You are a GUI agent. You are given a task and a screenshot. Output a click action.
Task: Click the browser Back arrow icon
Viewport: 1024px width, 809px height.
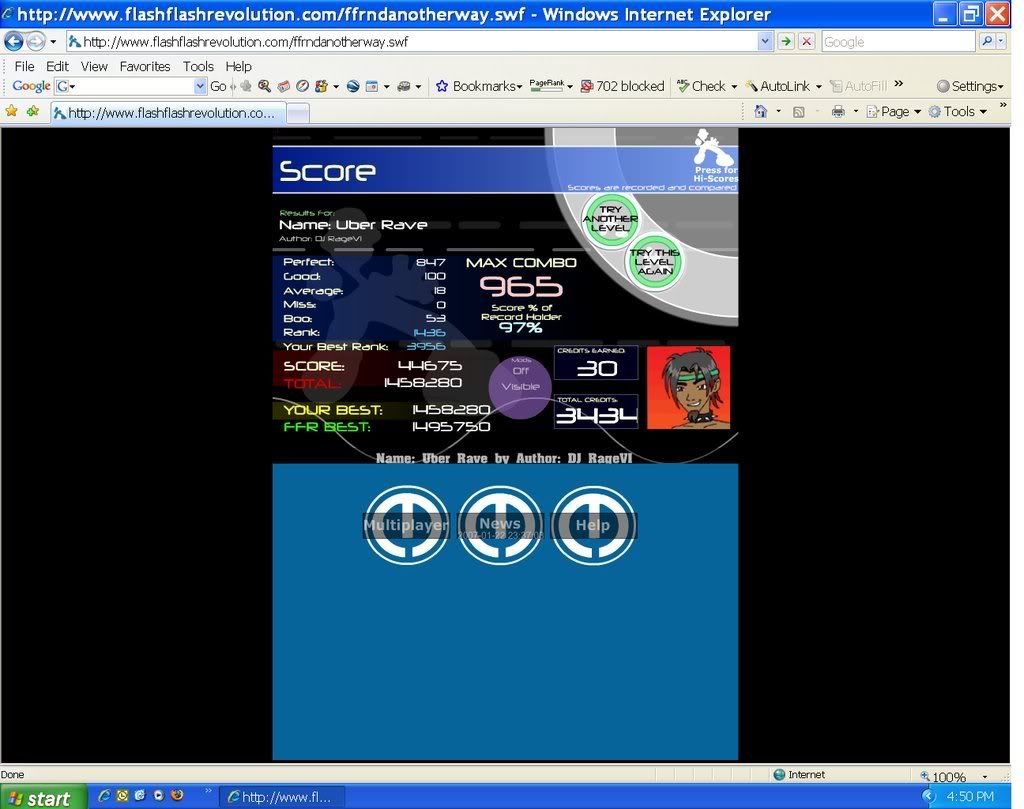[14, 42]
